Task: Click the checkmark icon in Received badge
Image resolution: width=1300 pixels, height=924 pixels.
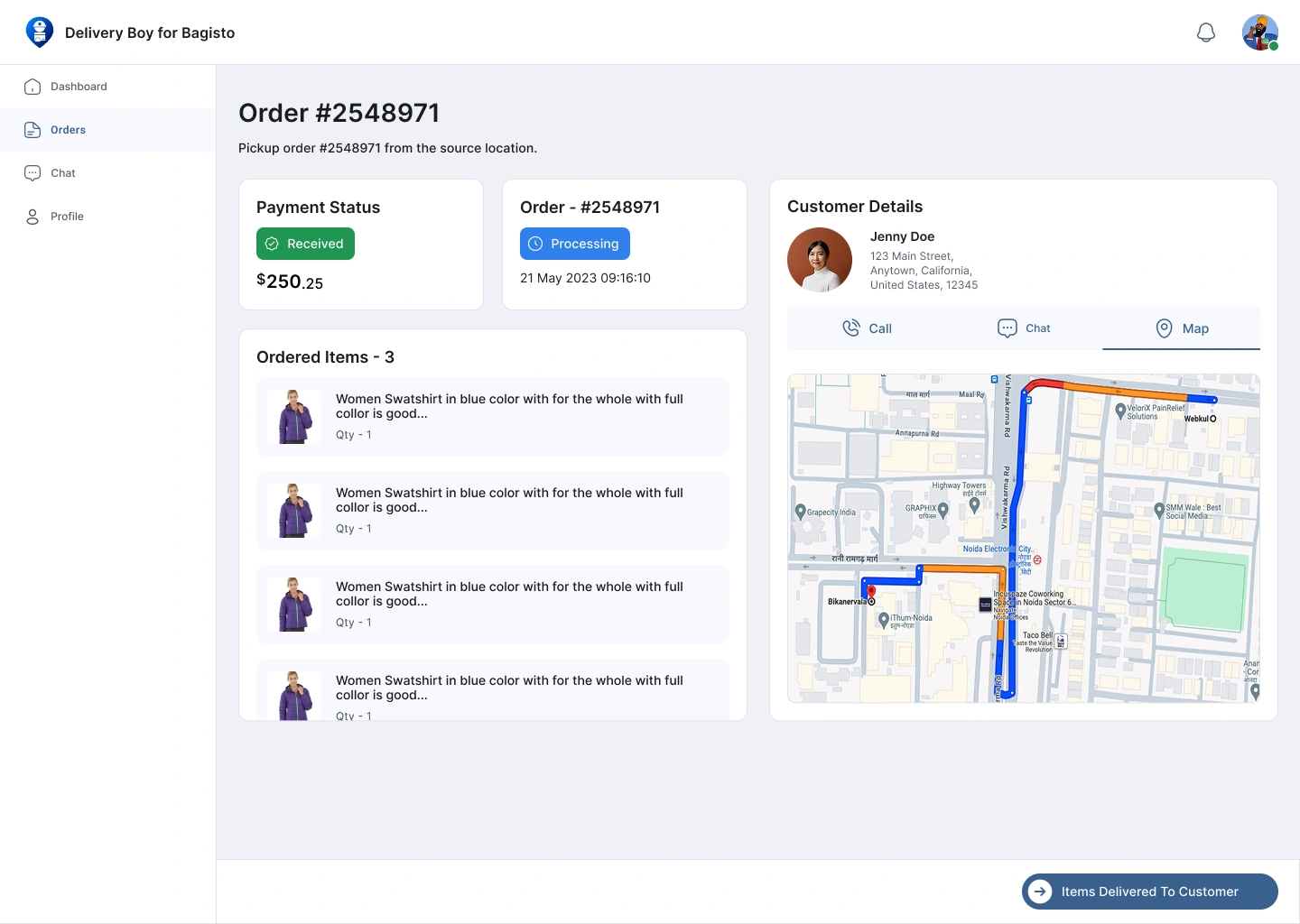Action: (x=272, y=244)
